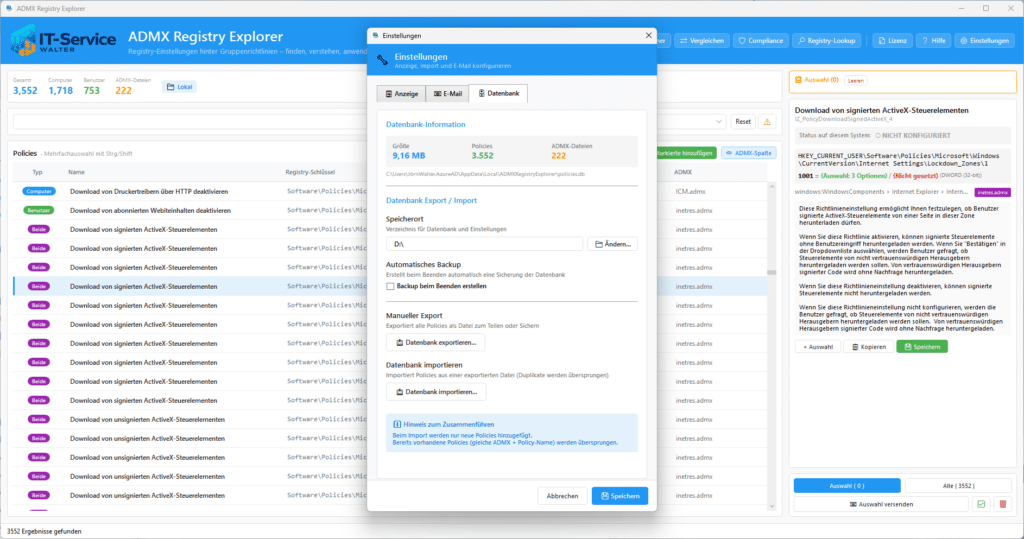
Task: Click the NICHT KONFIGURIERT status indicator
Action: pos(913,135)
